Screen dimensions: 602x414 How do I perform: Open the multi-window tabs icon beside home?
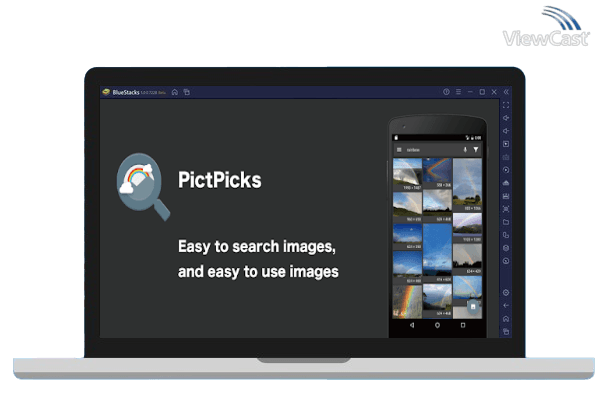(x=187, y=92)
